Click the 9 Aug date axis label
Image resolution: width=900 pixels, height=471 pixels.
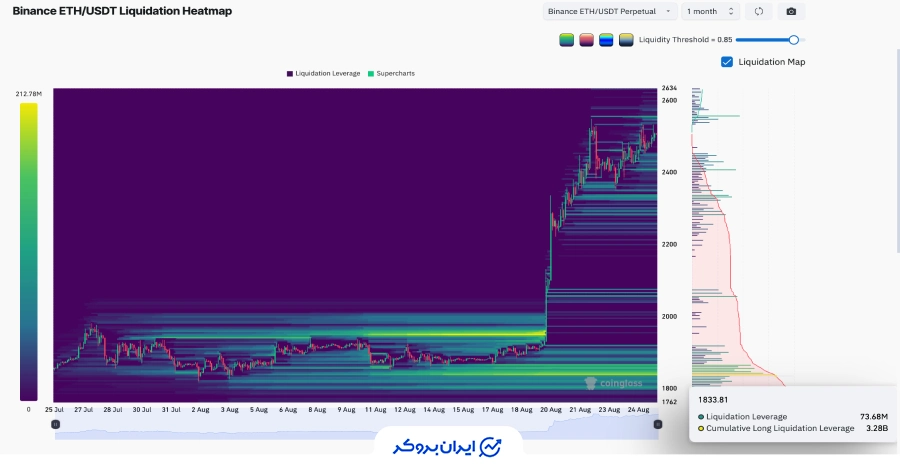click(346, 410)
